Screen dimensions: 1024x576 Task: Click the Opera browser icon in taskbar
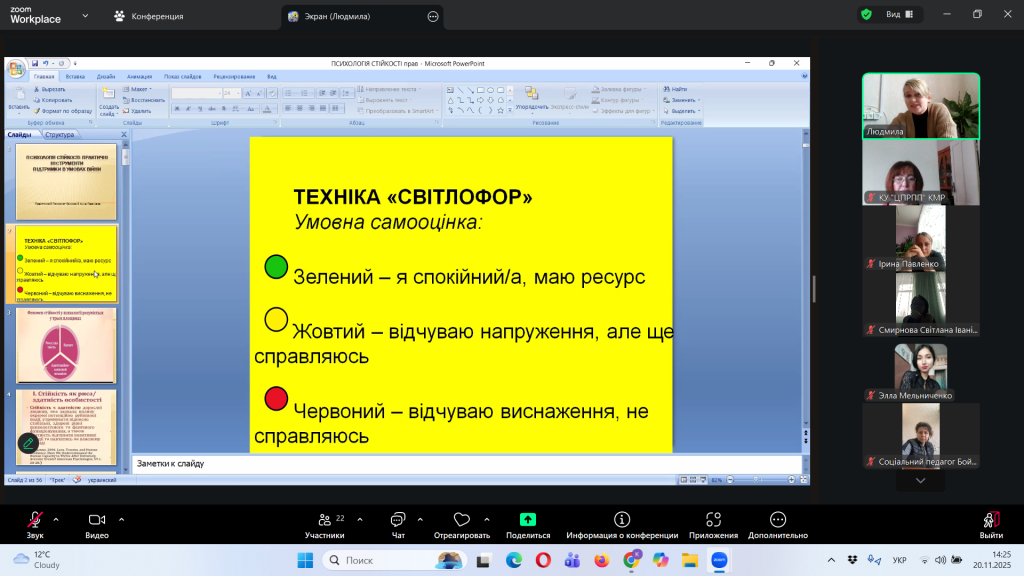click(543, 560)
